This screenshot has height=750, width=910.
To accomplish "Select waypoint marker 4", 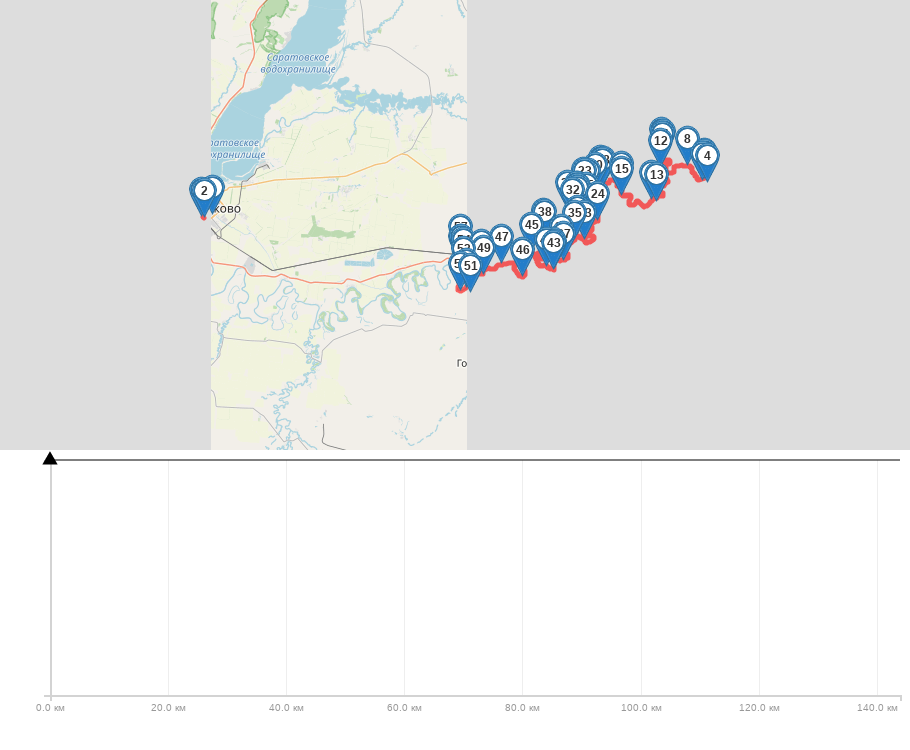I will tap(707, 156).
